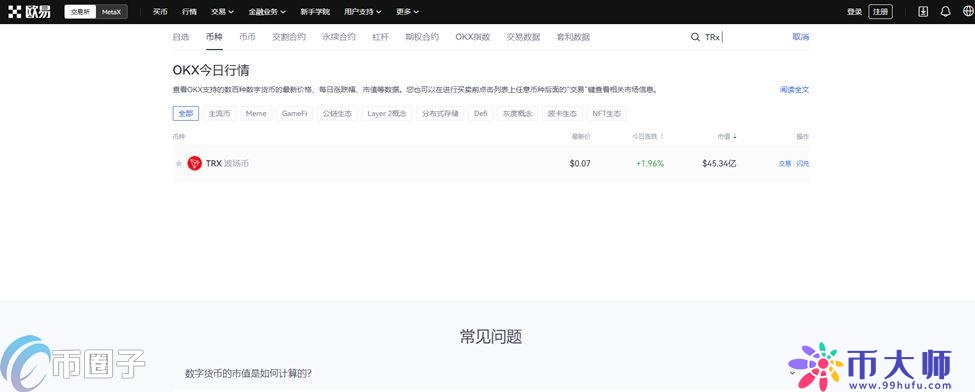This screenshot has height=392, width=975.
Task: Switch to the OKX指数 tab
Action: pyautogui.click(x=473, y=37)
